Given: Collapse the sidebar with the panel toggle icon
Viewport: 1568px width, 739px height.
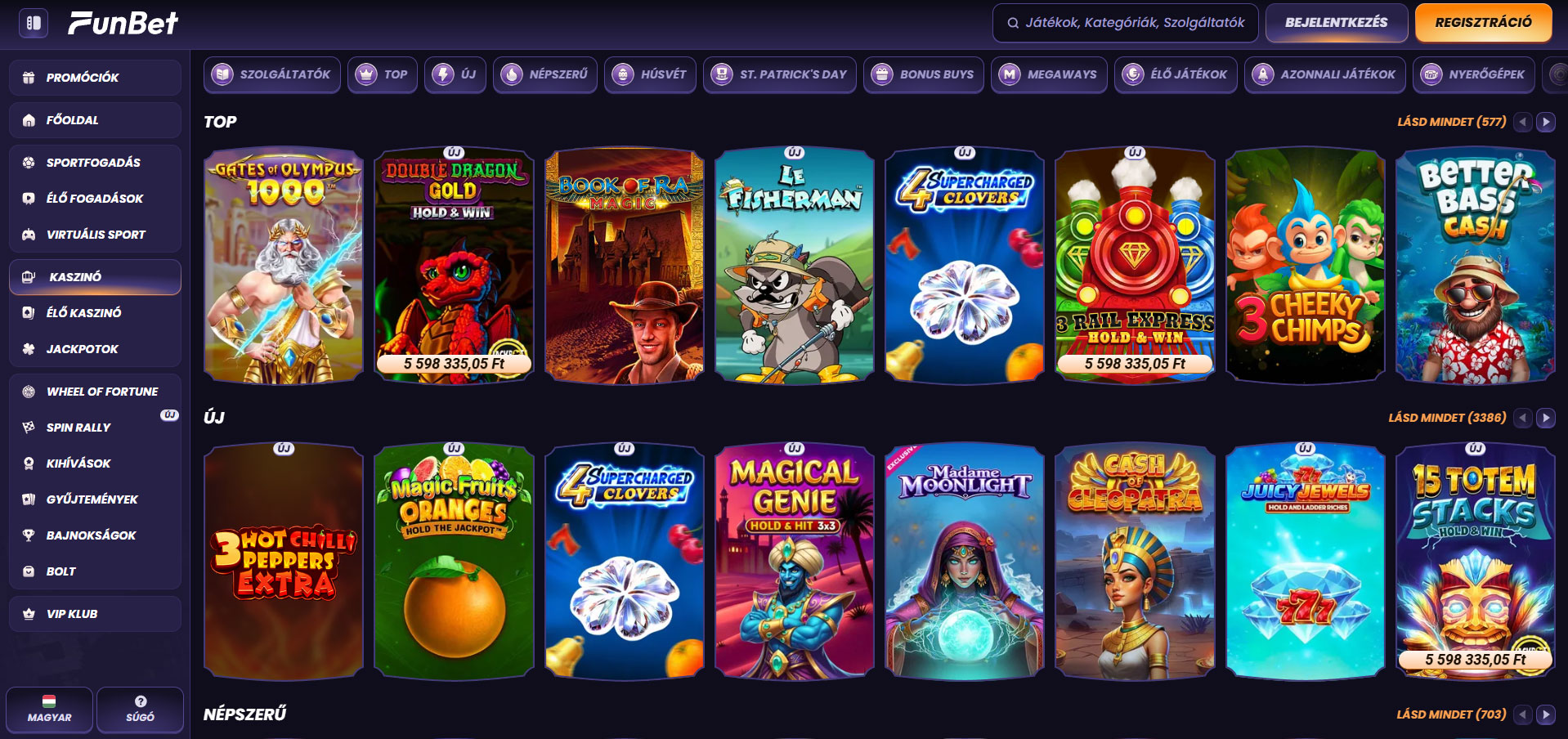Looking at the screenshot, I should [x=34, y=23].
